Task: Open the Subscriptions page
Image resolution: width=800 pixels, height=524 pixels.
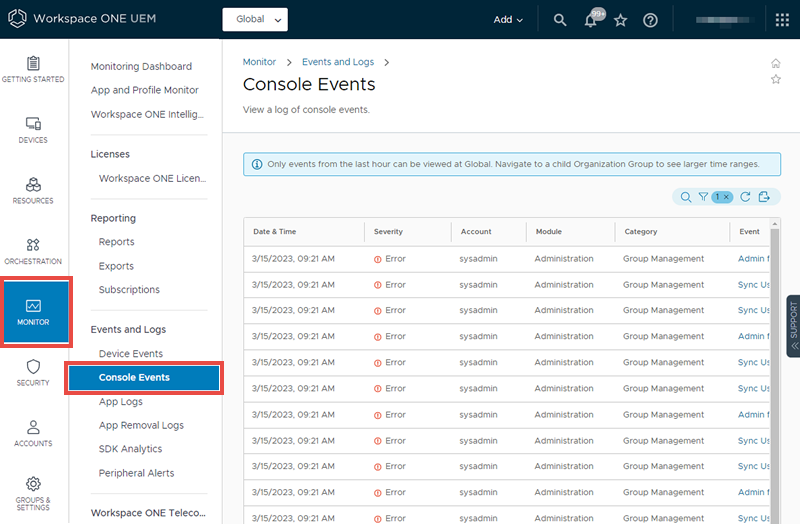Action: tap(129, 290)
